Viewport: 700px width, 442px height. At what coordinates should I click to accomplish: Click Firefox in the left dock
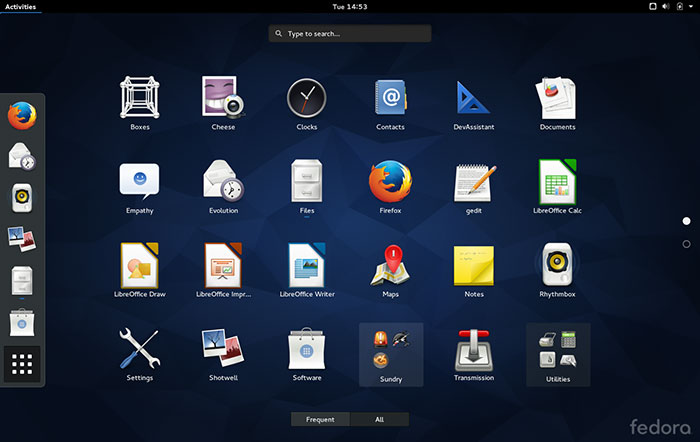click(x=23, y=115)
